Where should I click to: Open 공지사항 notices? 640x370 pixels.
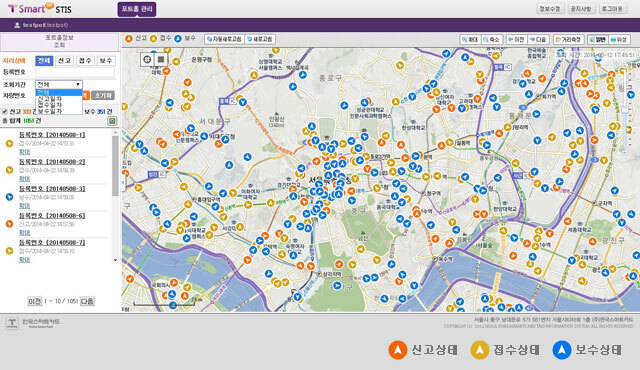tap(581, 9)
